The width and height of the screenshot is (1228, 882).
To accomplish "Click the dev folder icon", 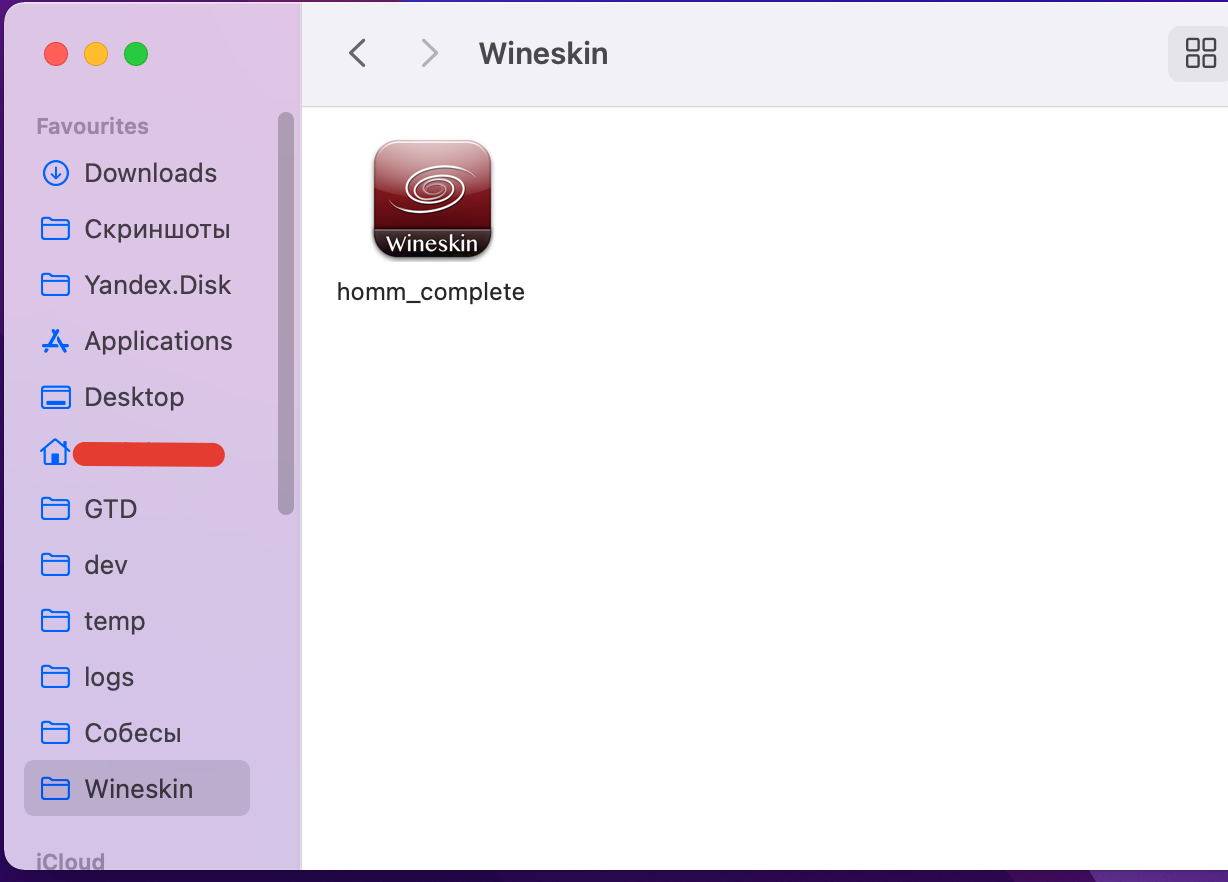I will point(55,565).
